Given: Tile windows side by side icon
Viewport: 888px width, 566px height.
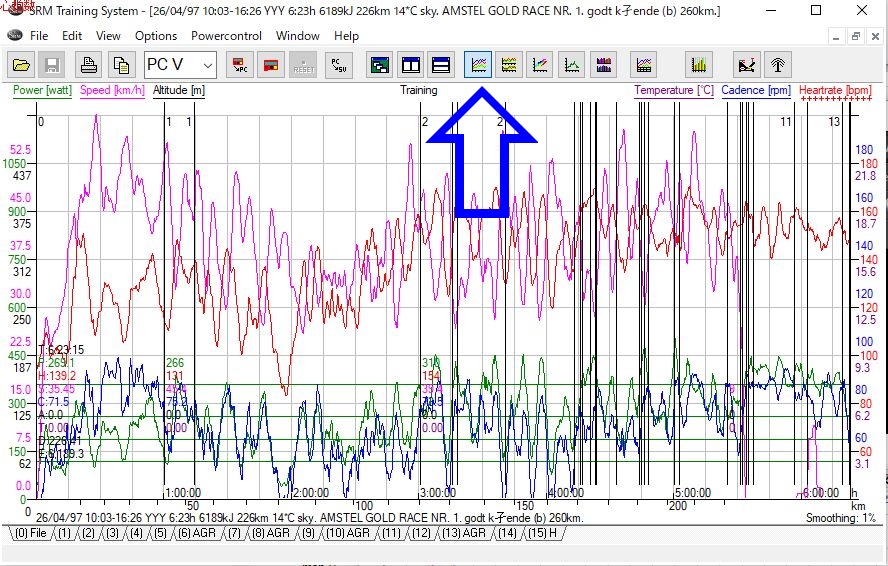Looking at the screenshot, I should 411,65.
